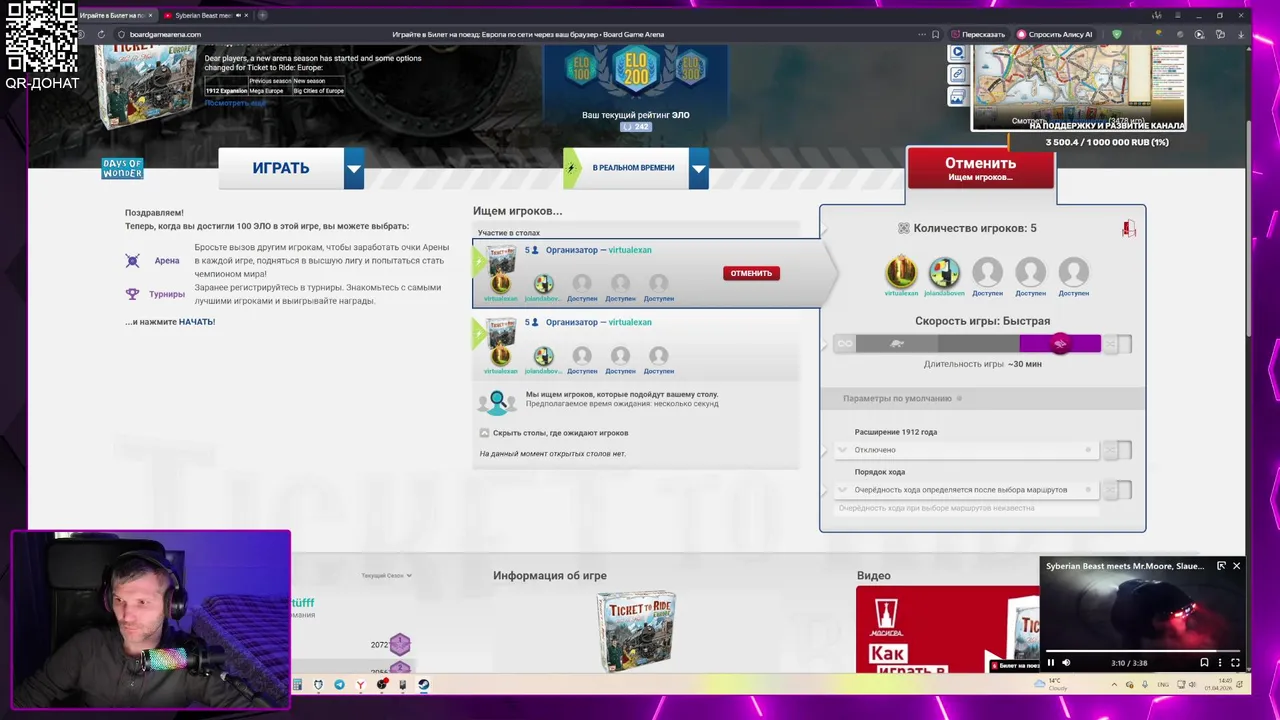Reload the page in browser toolbar

(x=101, y=34)
